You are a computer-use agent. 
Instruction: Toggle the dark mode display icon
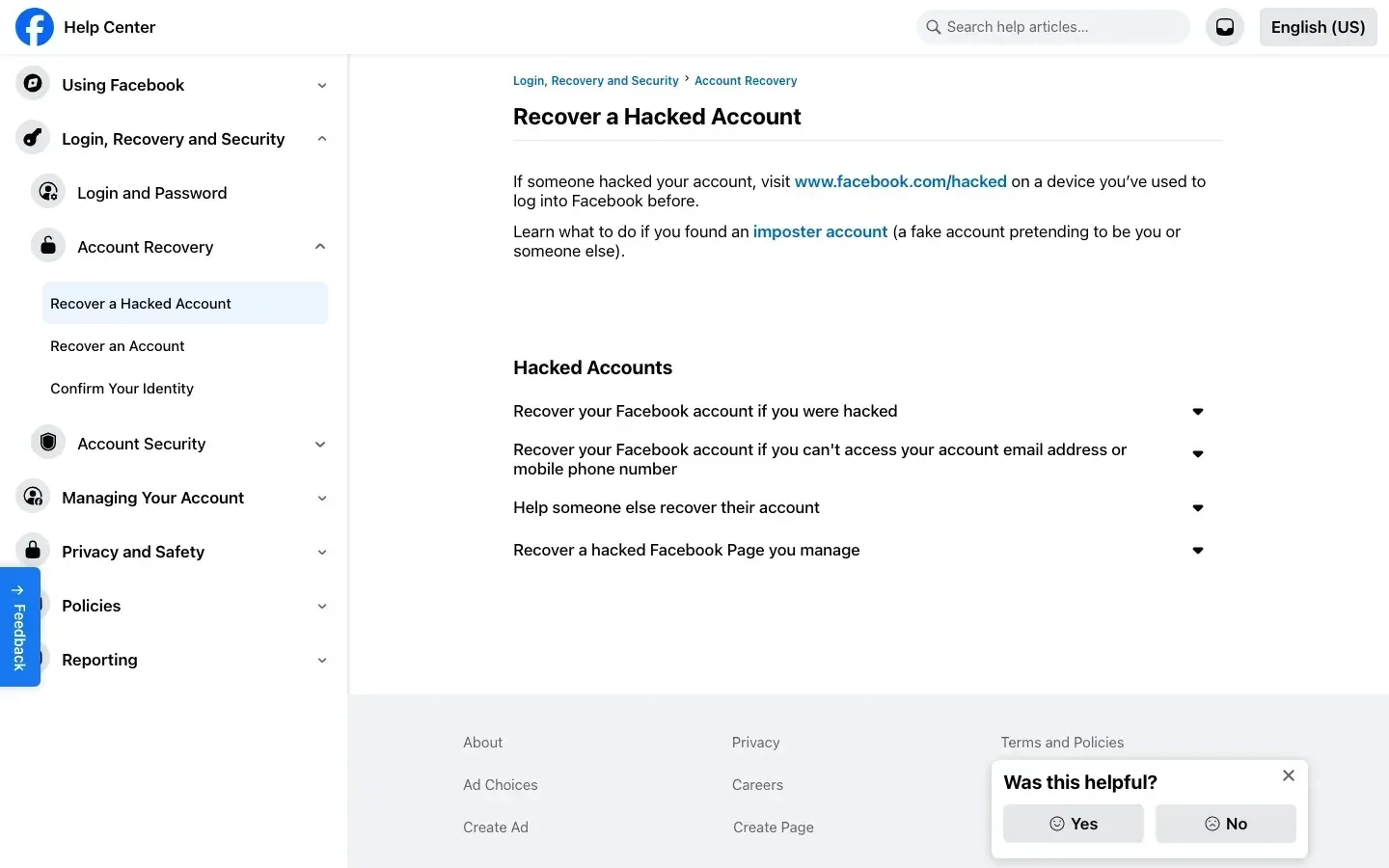pyautogui.click(x=1225, y=27)
